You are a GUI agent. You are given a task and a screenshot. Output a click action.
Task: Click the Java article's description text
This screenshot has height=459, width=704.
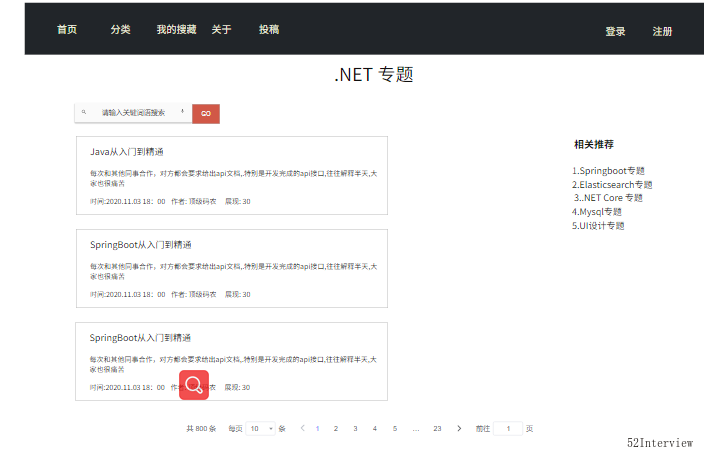point(233,178)
